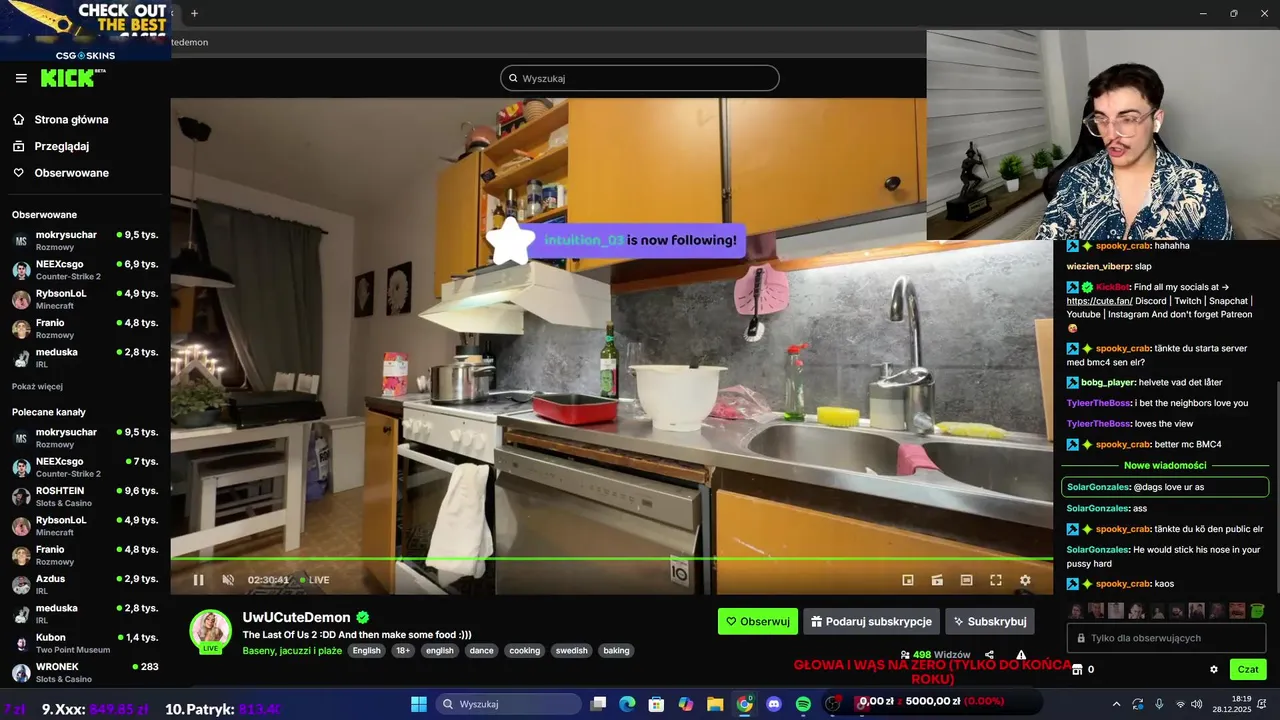Open the shop points icon below chat
Image resolution: width=1280 pixels, height=720 pixels.
point(1075,669)
